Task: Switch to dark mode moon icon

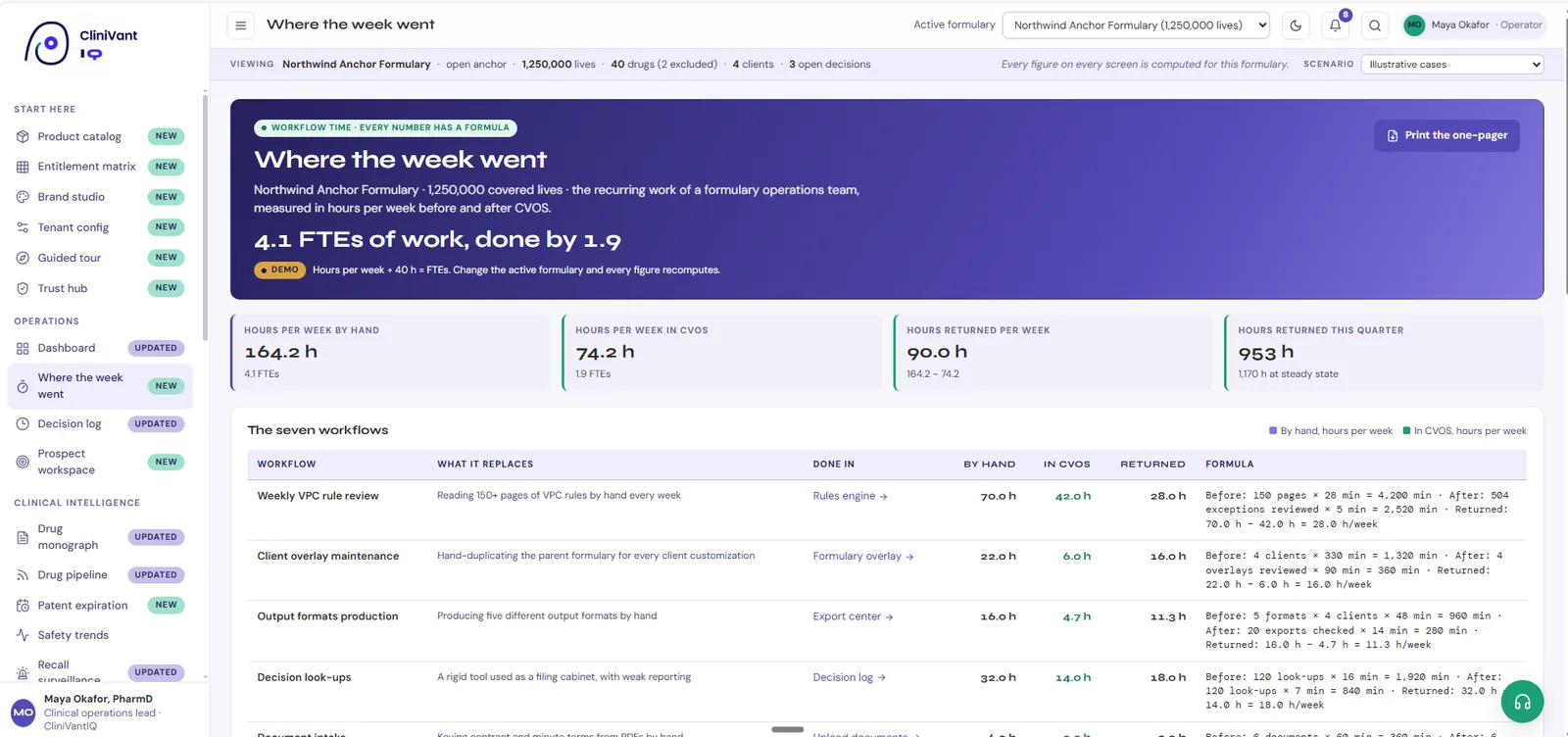Action: [1296, 25]
